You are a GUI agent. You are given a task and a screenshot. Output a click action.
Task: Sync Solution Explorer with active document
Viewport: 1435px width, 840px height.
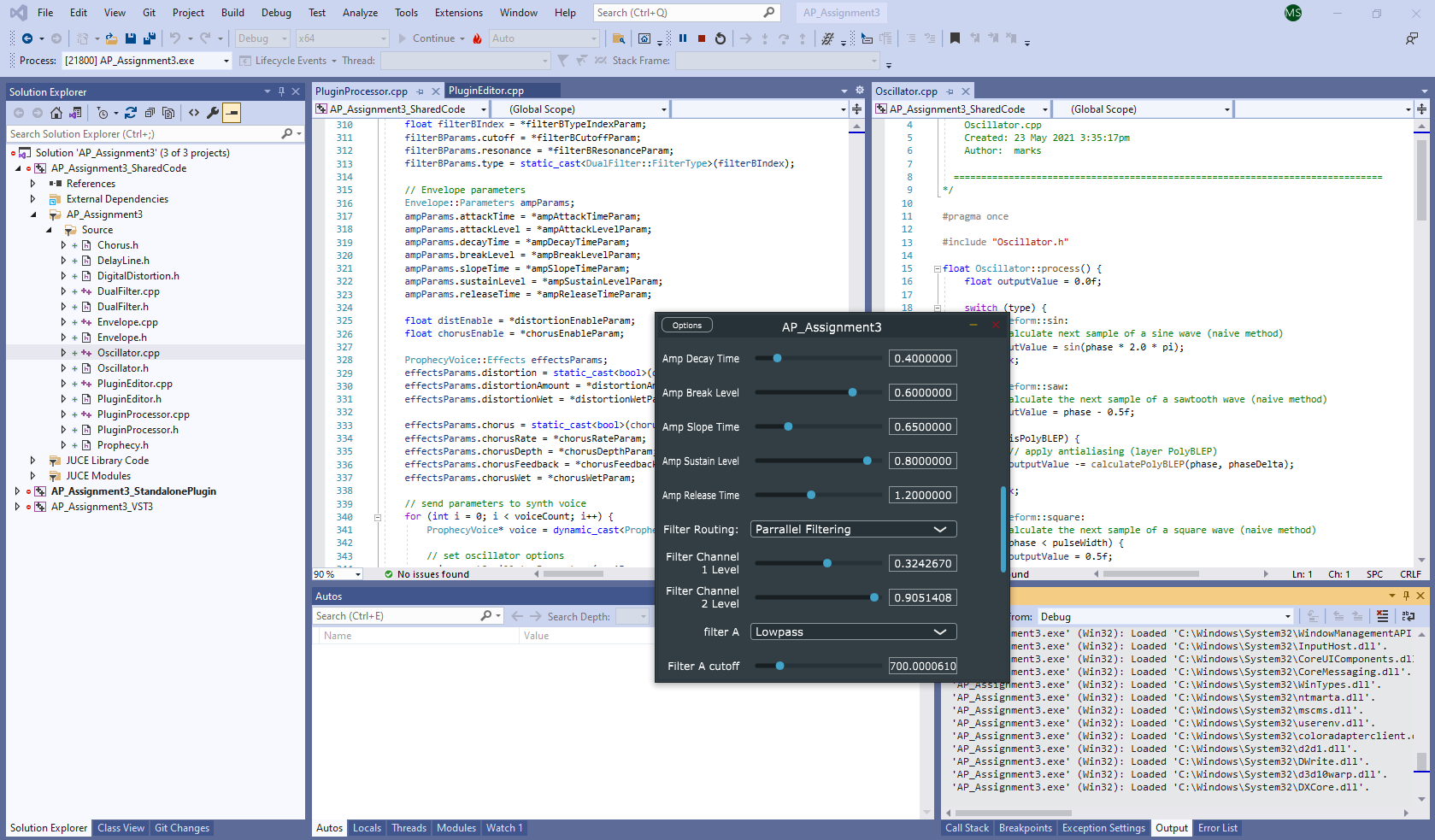click(131, 113)
